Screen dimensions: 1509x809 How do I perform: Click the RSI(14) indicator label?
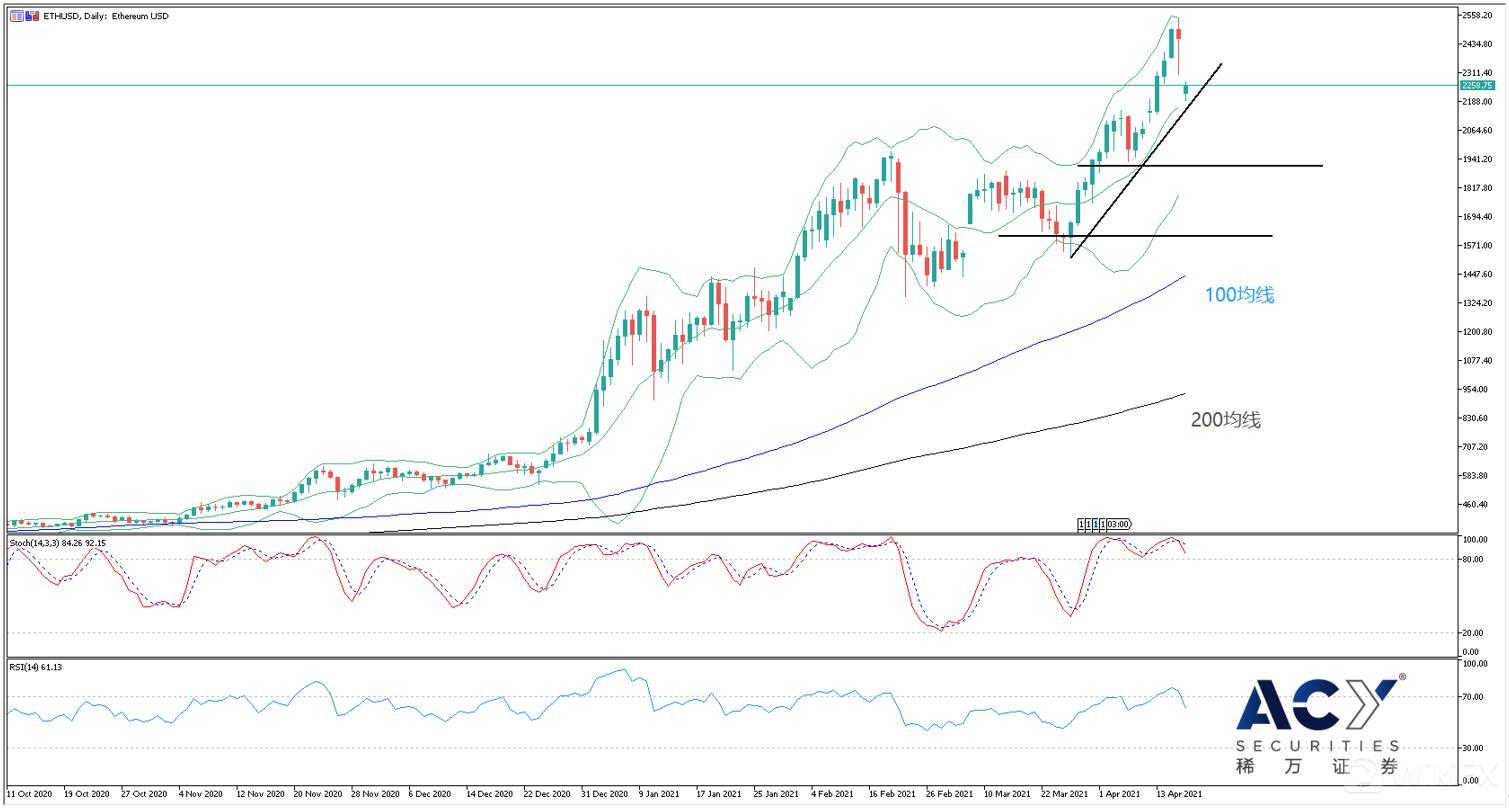coord(35,667)
